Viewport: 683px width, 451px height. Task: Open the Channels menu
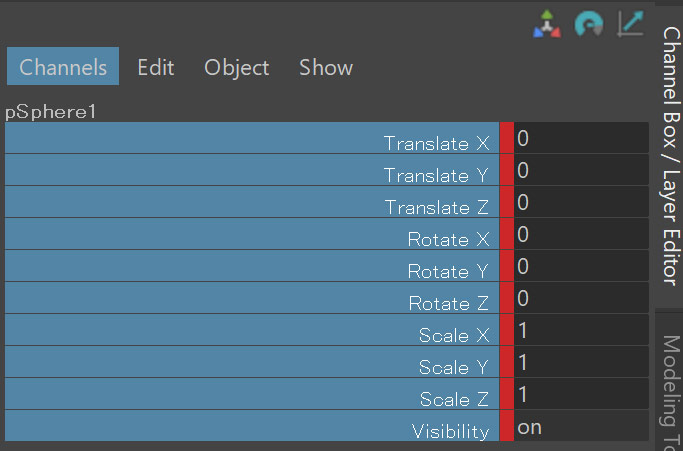[63, 67]
